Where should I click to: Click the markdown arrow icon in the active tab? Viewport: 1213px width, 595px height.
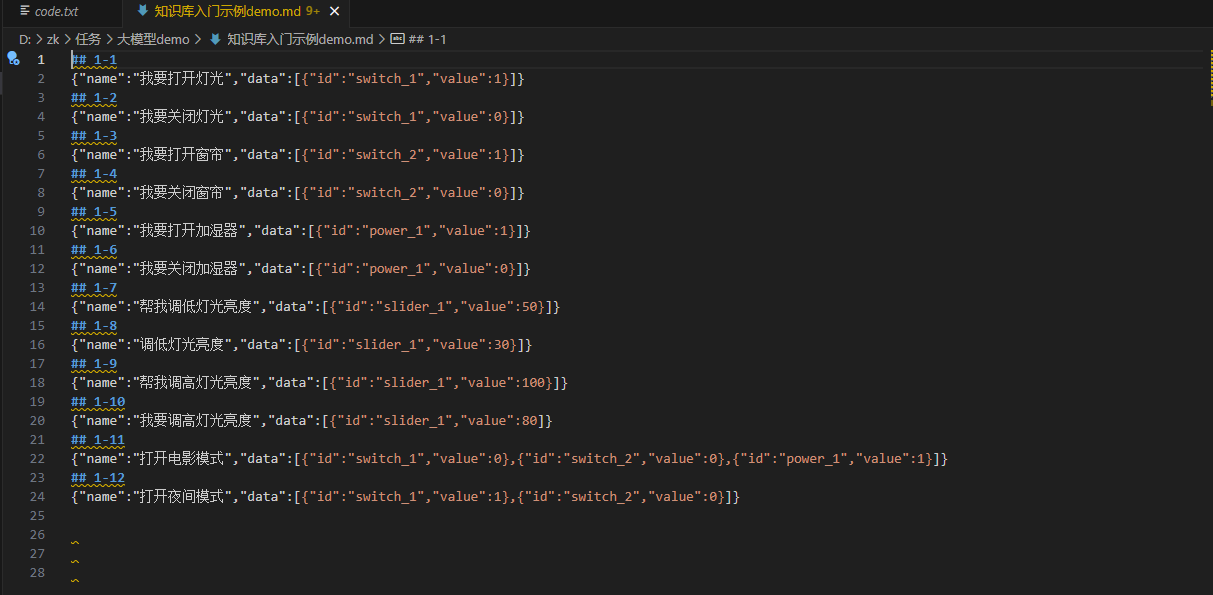tap(142, 12)
